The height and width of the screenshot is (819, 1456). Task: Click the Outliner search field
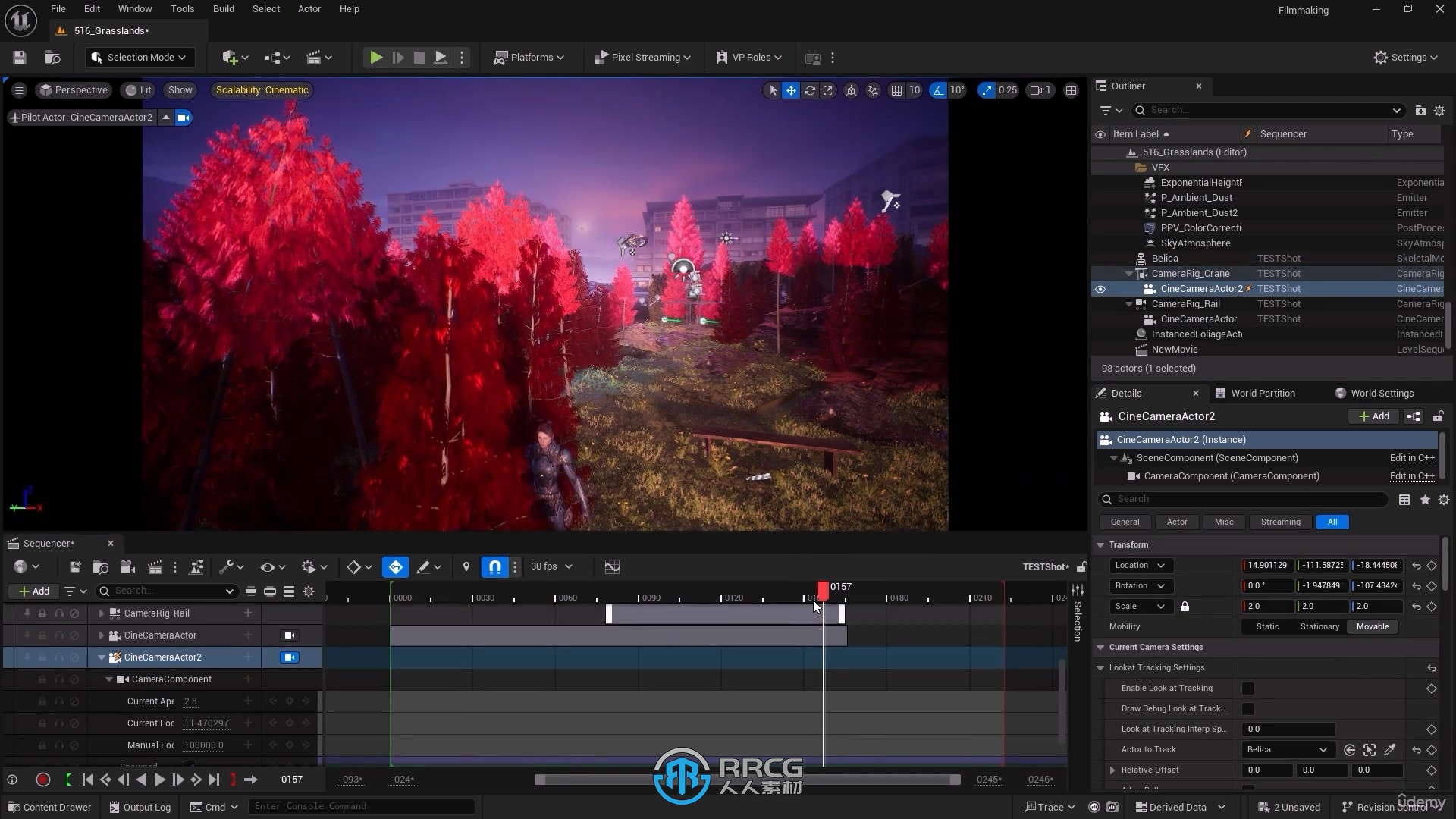tap(1268, 111)
